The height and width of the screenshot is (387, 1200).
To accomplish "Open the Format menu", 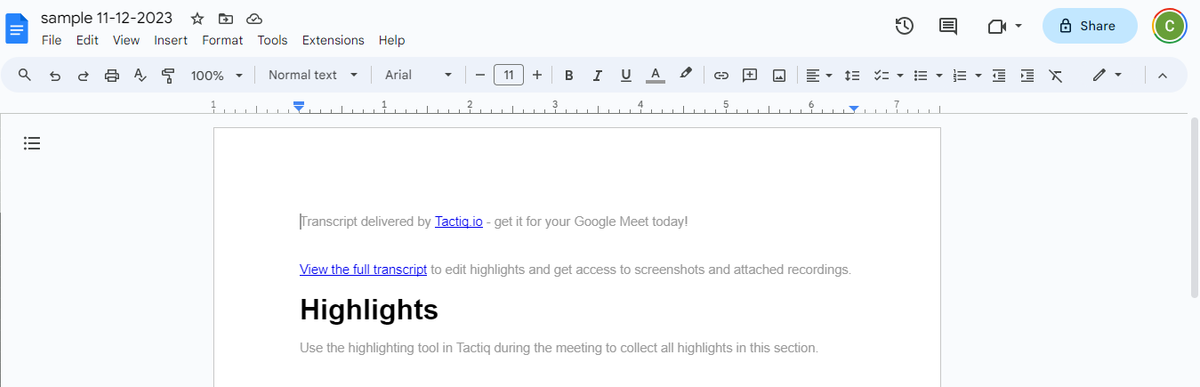I will click(x=222, y=40).
